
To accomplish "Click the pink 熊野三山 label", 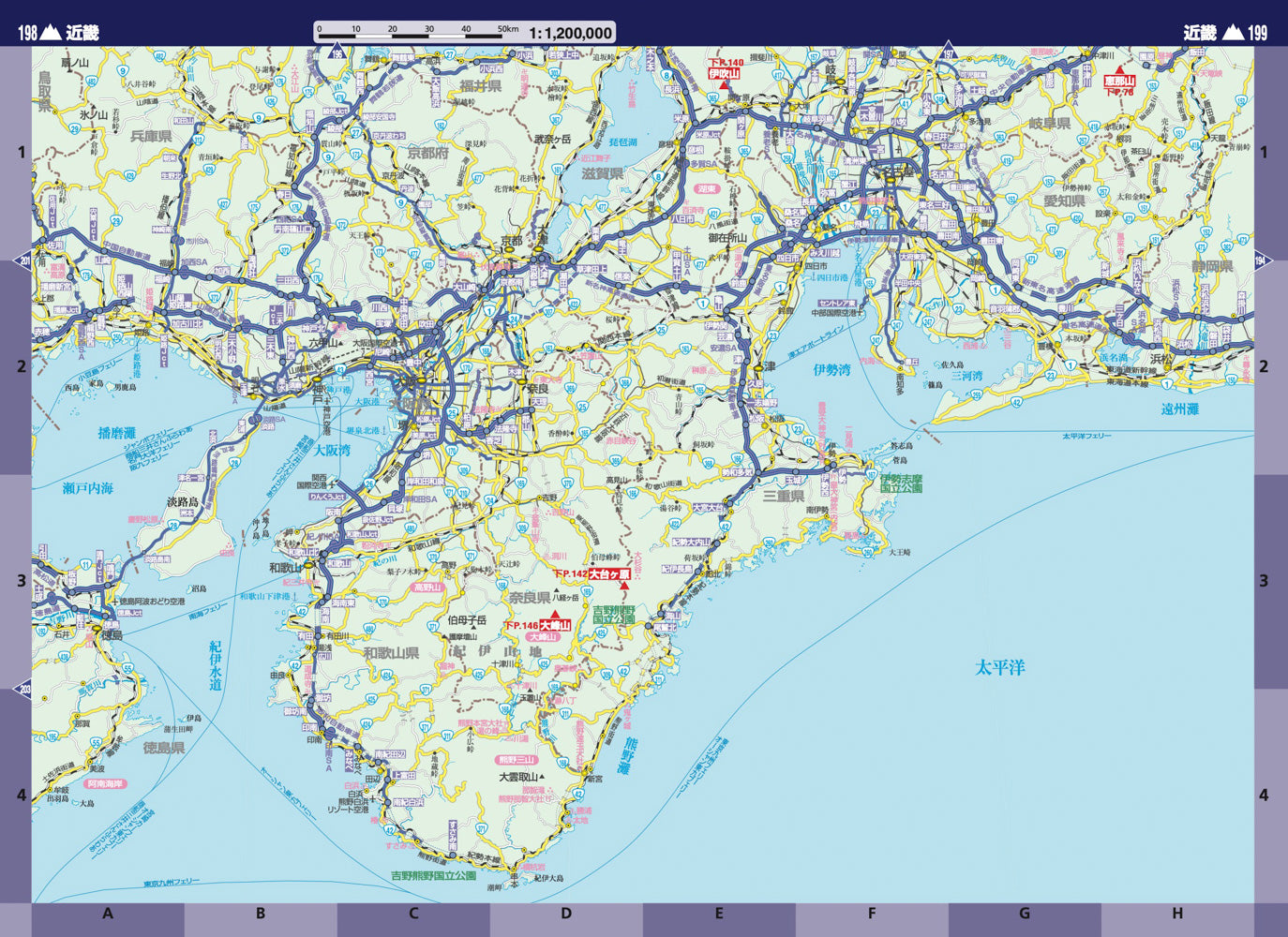I will tap(517, 760).
